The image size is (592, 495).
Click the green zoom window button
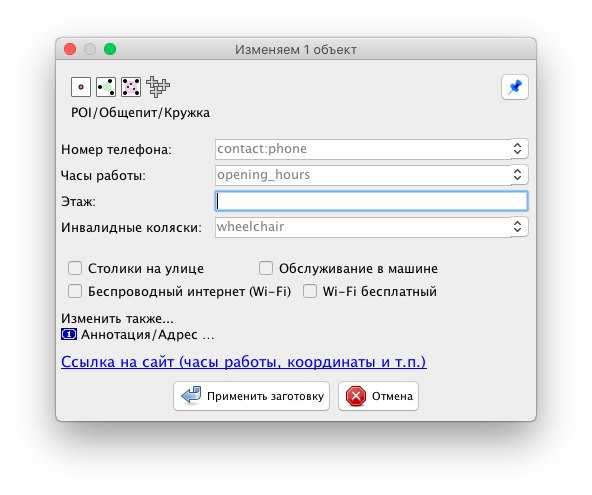[110, 49]
